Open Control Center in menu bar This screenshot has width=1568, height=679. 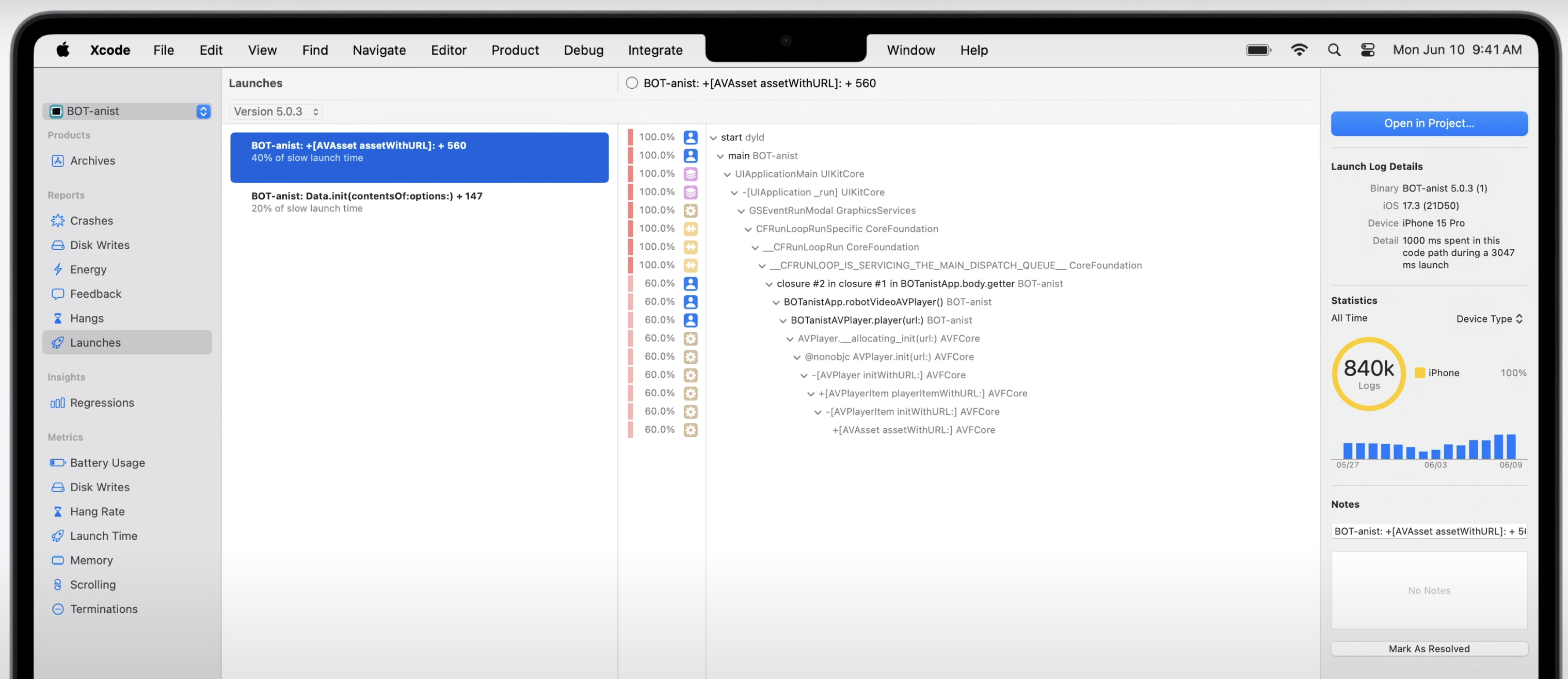[1367, 50]
